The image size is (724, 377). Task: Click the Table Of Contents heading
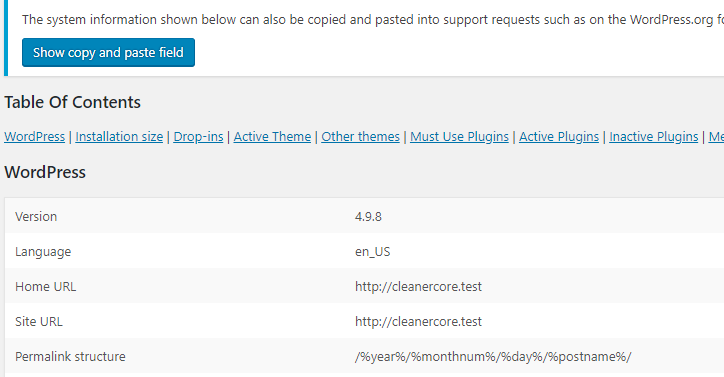pos(72,102)
